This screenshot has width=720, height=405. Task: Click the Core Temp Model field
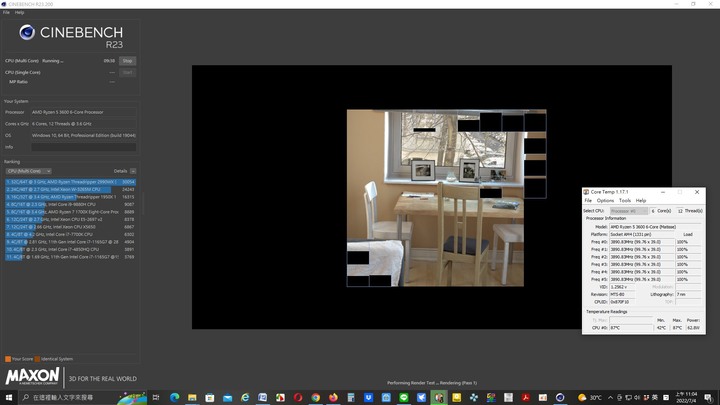point(655,227)
